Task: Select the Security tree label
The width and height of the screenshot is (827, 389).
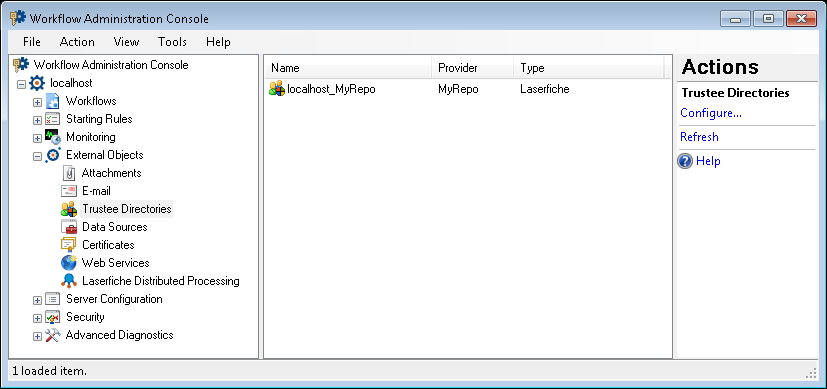Action: (x=85, y=317)
